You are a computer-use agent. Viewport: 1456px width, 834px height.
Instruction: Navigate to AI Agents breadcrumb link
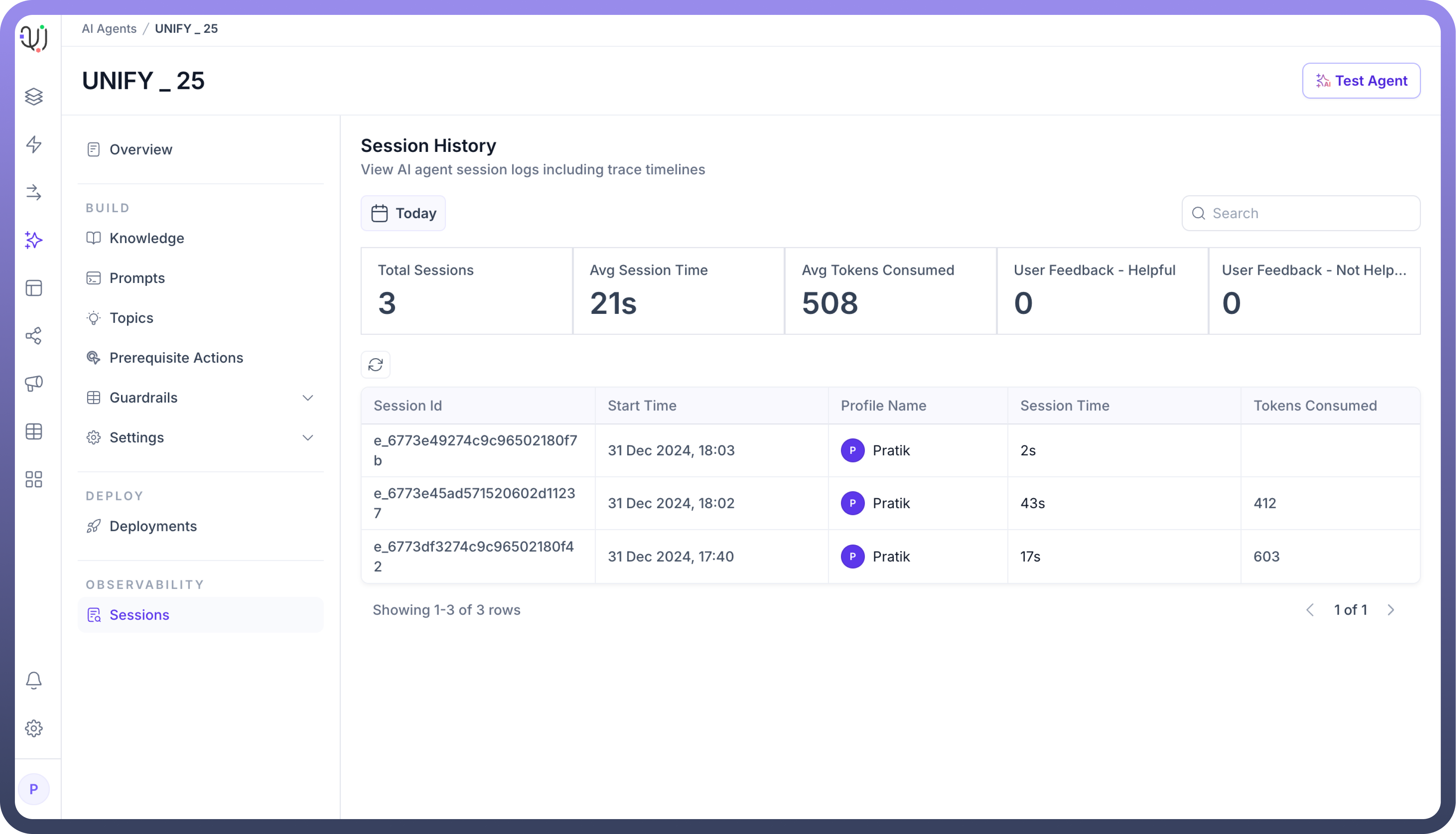109,29
